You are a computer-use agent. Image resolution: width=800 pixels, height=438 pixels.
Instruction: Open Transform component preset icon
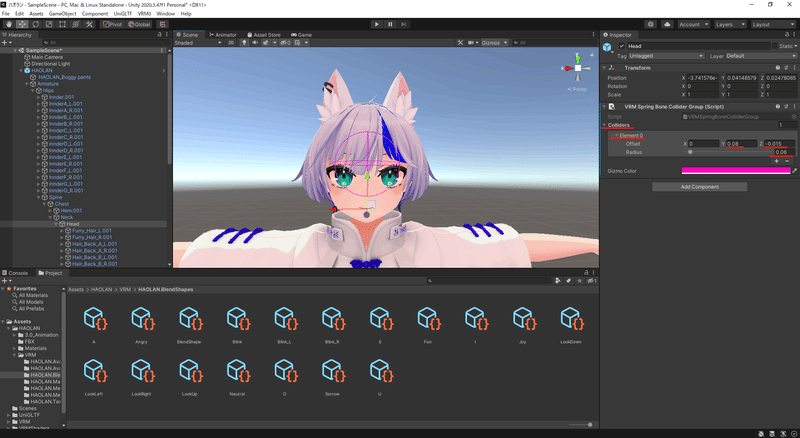[786, 67]
